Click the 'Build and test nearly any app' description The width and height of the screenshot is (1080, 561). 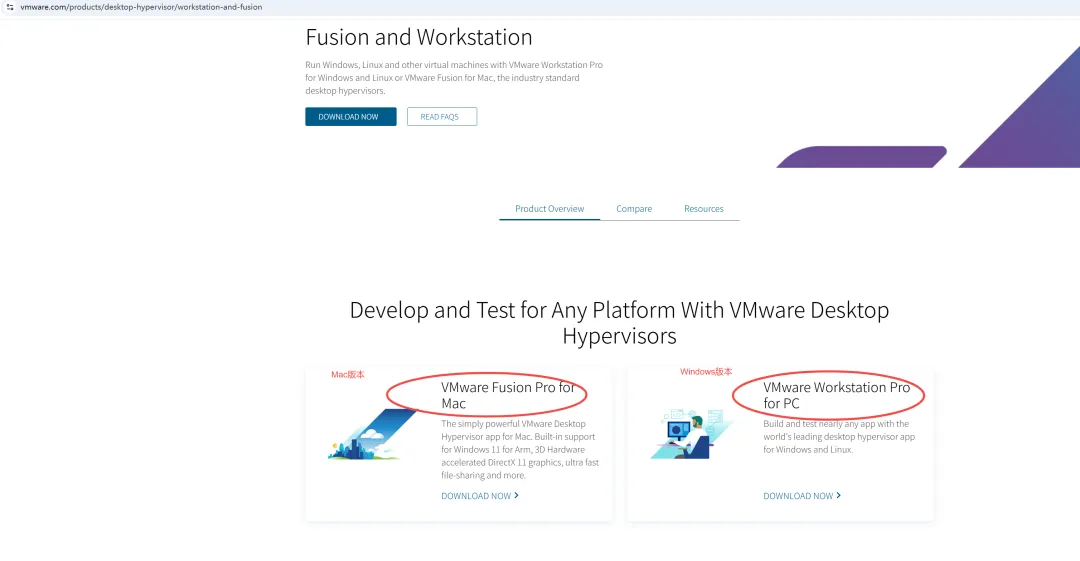(x=839, y=436)
